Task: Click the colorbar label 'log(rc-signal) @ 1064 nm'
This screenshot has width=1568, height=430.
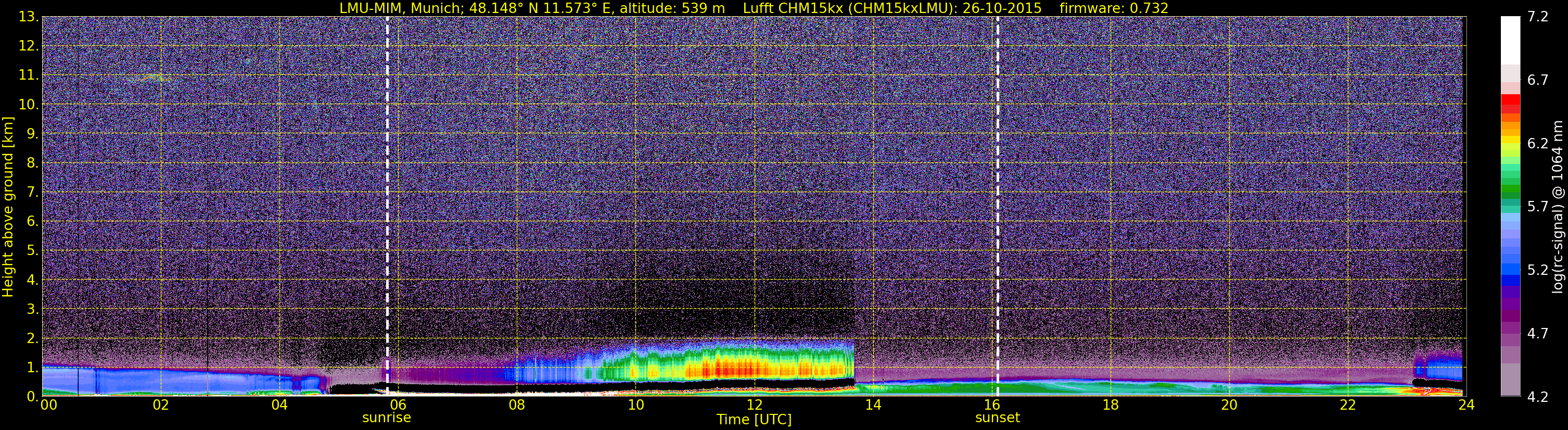Action: [1557, 207]
